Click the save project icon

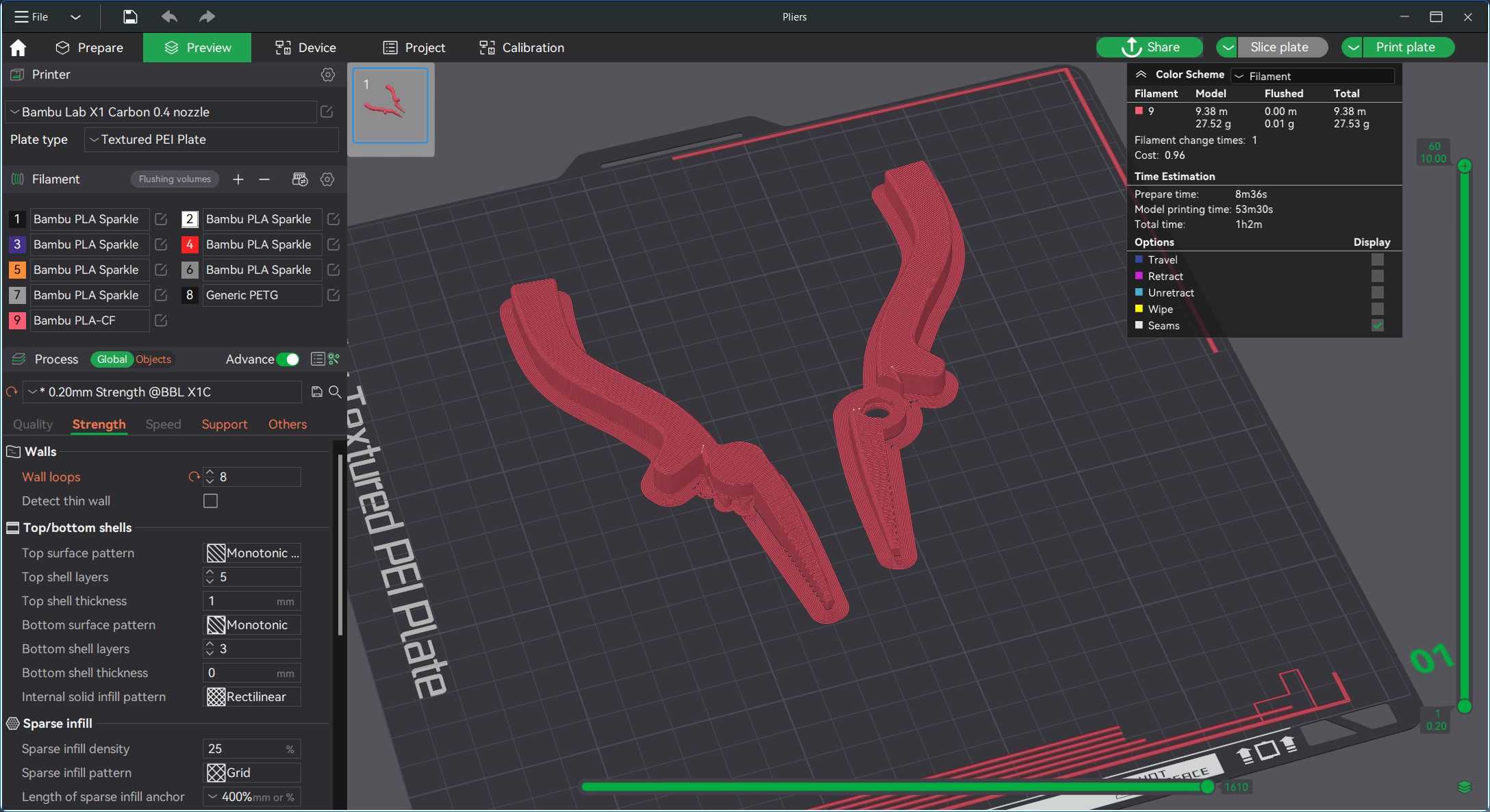point(130,16)
